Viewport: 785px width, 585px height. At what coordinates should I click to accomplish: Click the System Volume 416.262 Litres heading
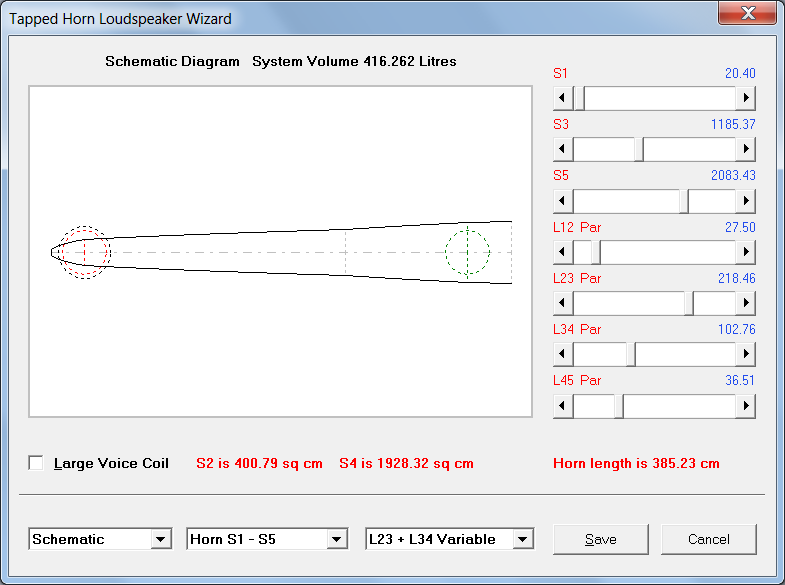click(x=354, y=62)
